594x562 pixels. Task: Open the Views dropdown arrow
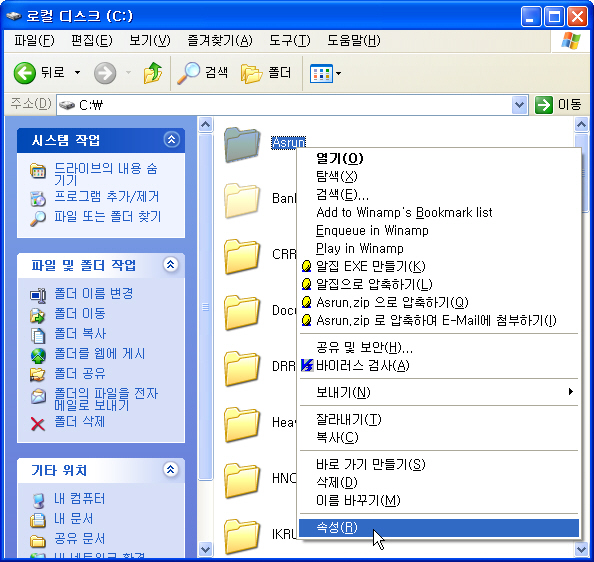pyautogui.click(x=338, y=73)
